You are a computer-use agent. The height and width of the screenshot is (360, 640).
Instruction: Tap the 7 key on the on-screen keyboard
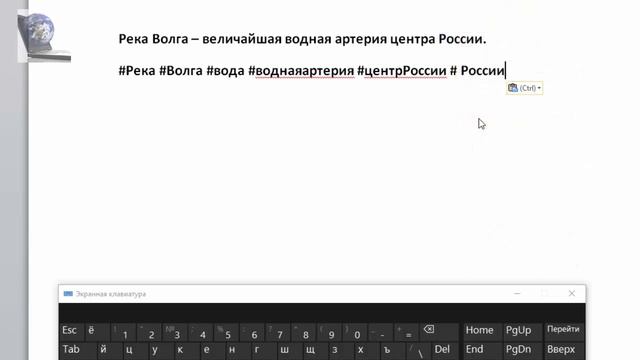tap(278, 332)
